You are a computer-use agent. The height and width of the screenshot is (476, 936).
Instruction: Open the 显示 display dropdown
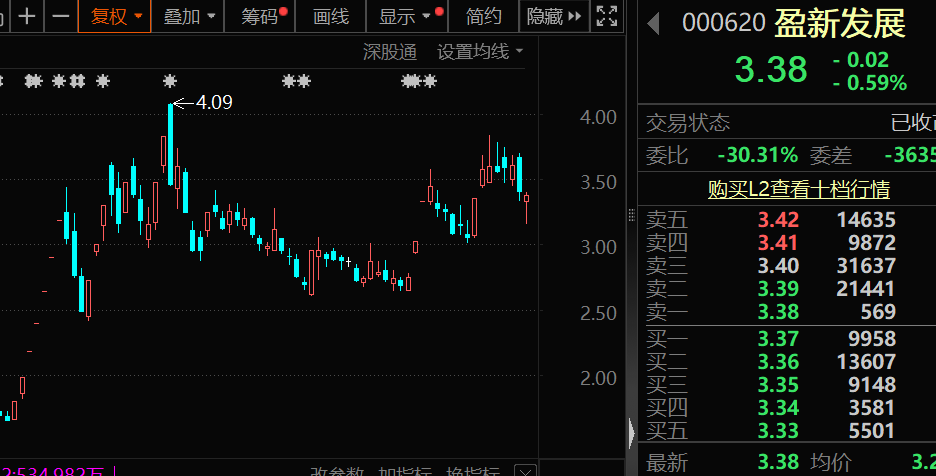click(405, 16)
